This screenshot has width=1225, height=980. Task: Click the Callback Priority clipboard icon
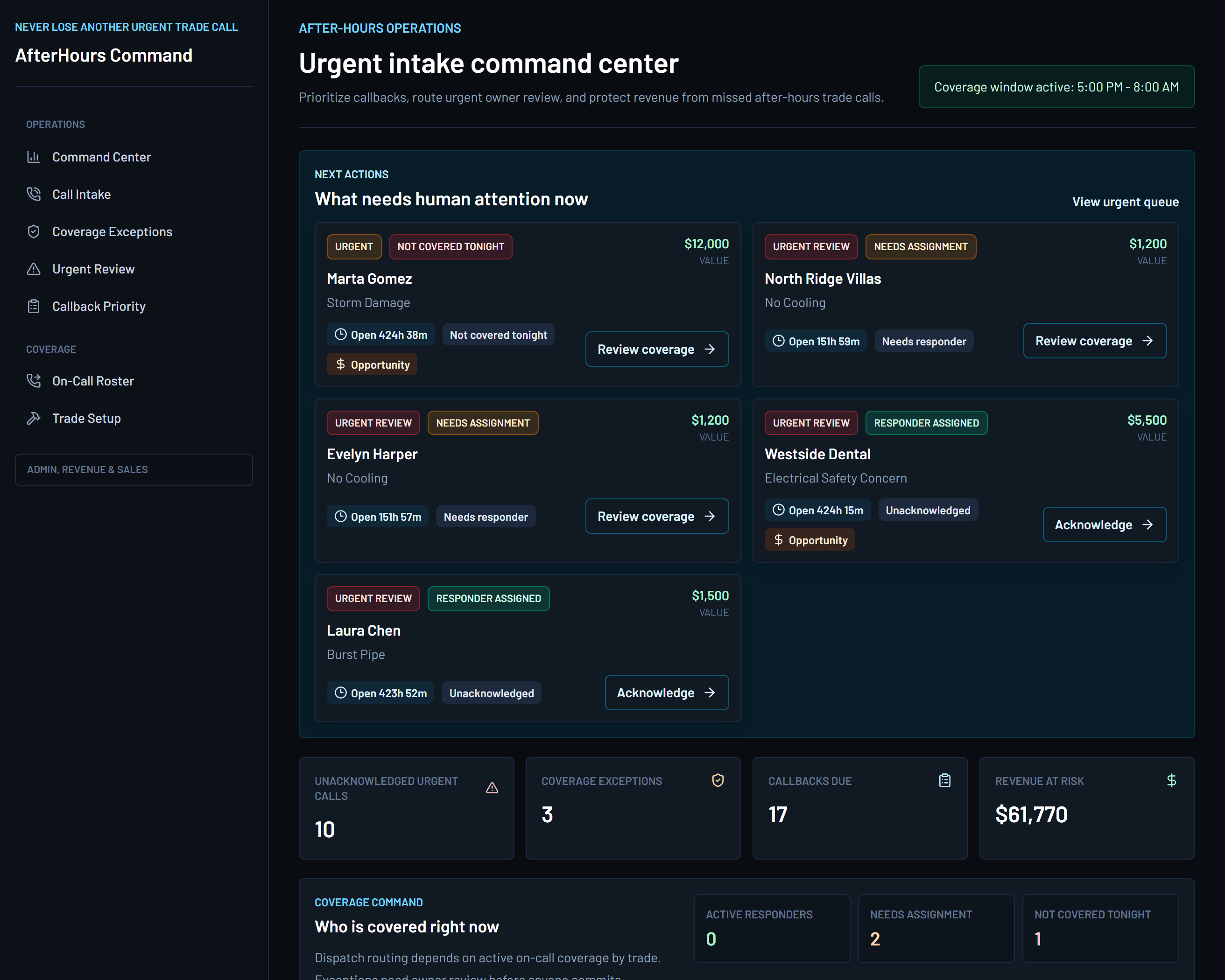pos(34,306)
